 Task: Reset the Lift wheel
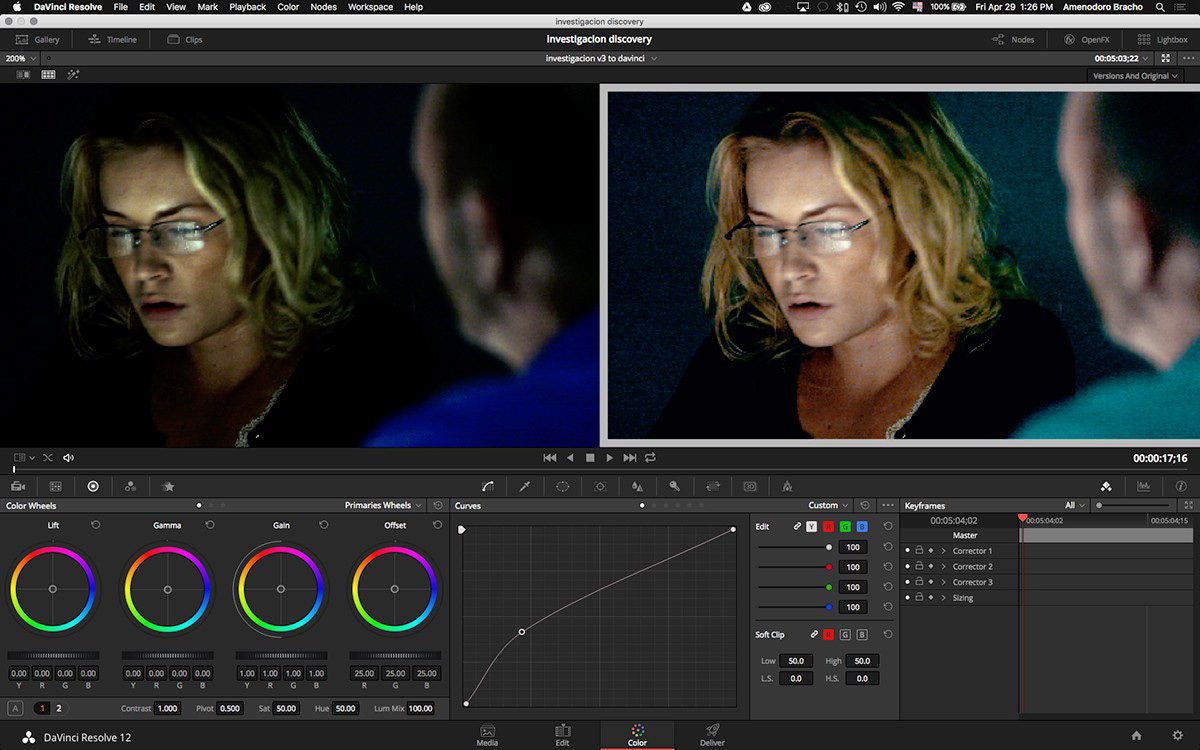click(96, 525)
